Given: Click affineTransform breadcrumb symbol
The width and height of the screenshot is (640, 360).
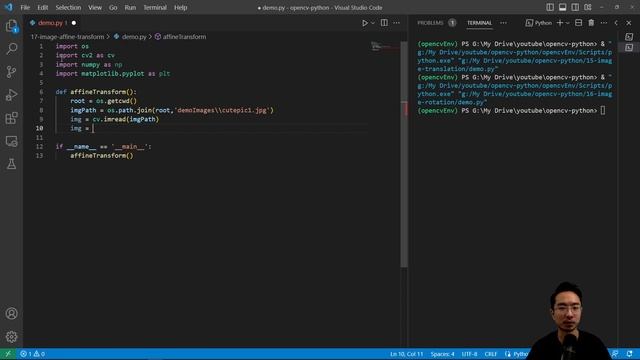Looking at the screenshot, I should click(x=180, y=37).
